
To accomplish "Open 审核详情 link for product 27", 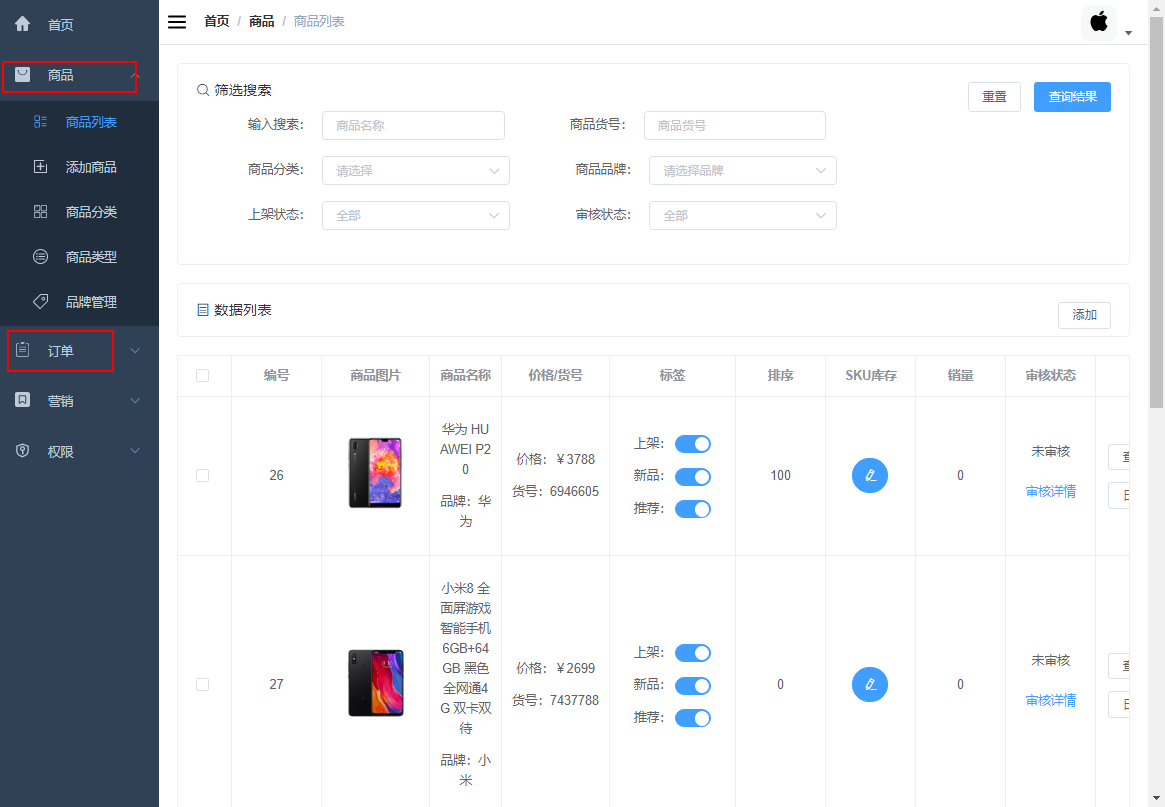I will coord(1051,700).
